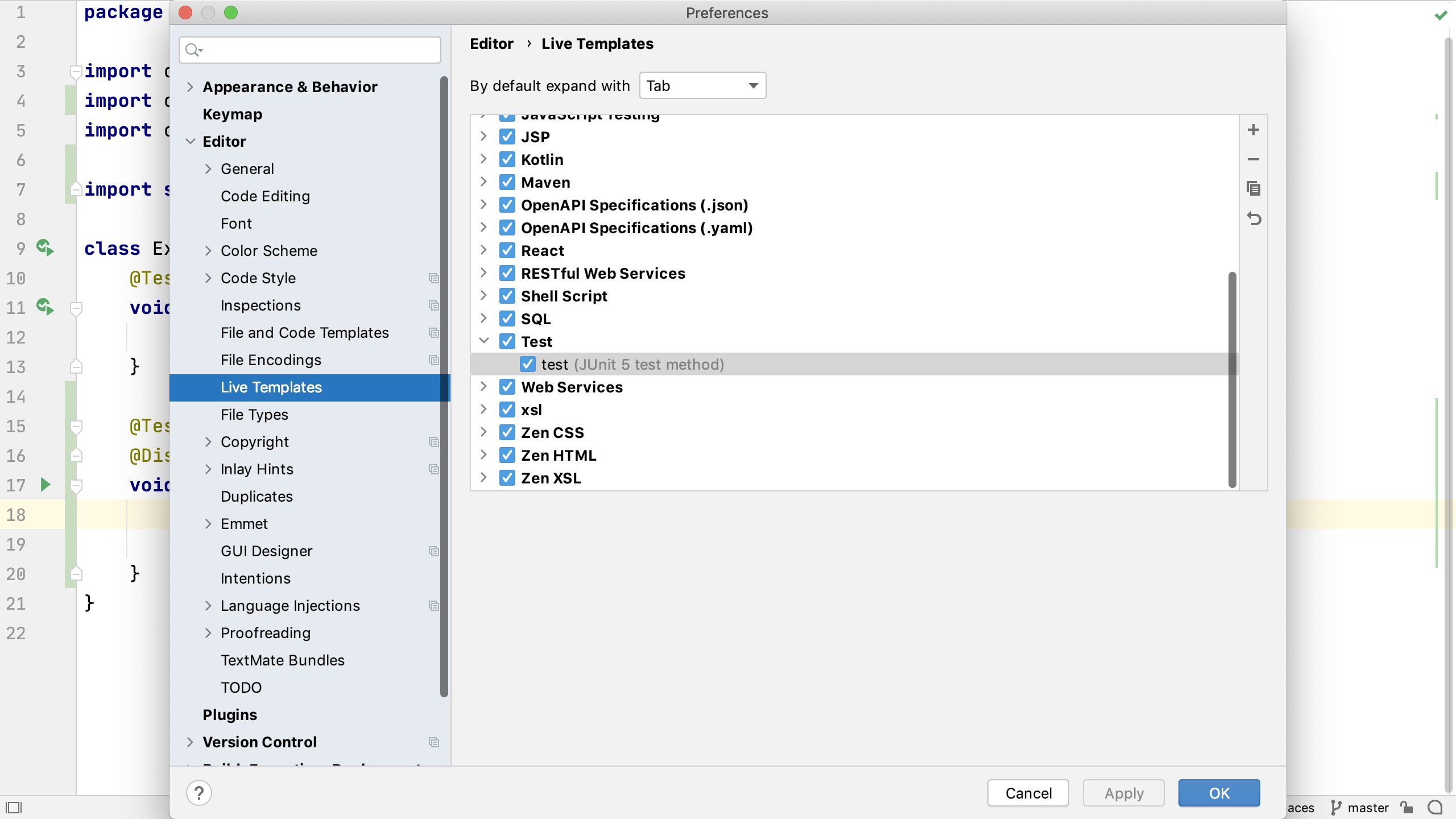Click the lock read-only icon in status bar
Image resolution: width=1456 pixels, height=819 pixels.
1407,808
